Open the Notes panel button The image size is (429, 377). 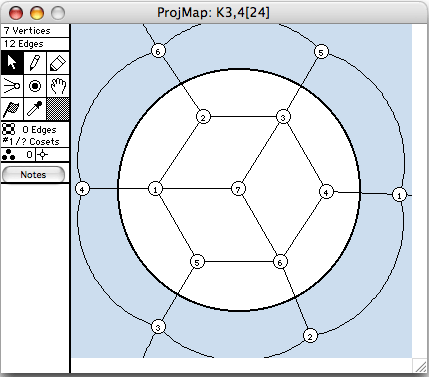(33, 175)
